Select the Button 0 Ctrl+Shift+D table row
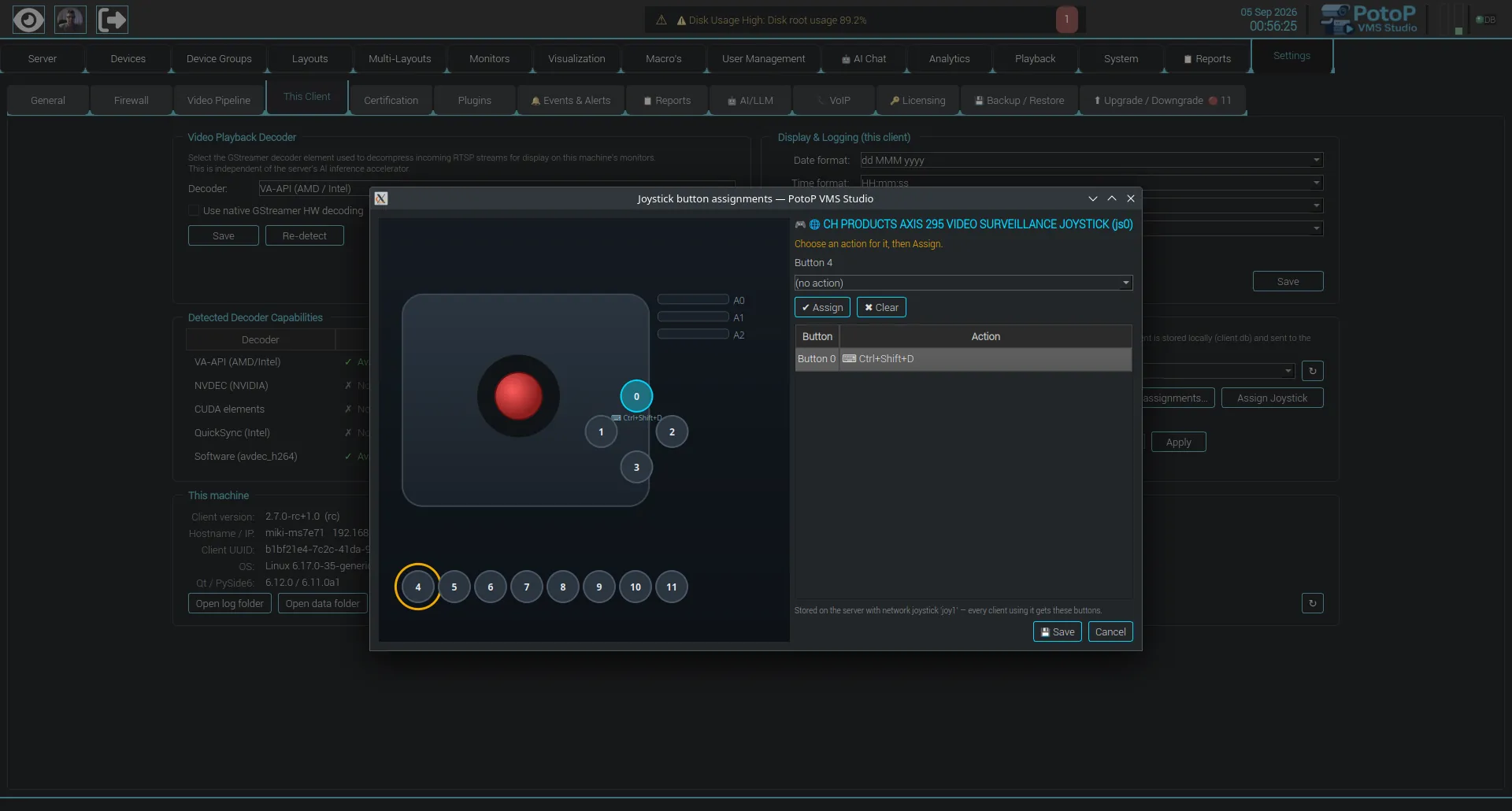This screenshot has width=1512, height=811. coord(963,359)
